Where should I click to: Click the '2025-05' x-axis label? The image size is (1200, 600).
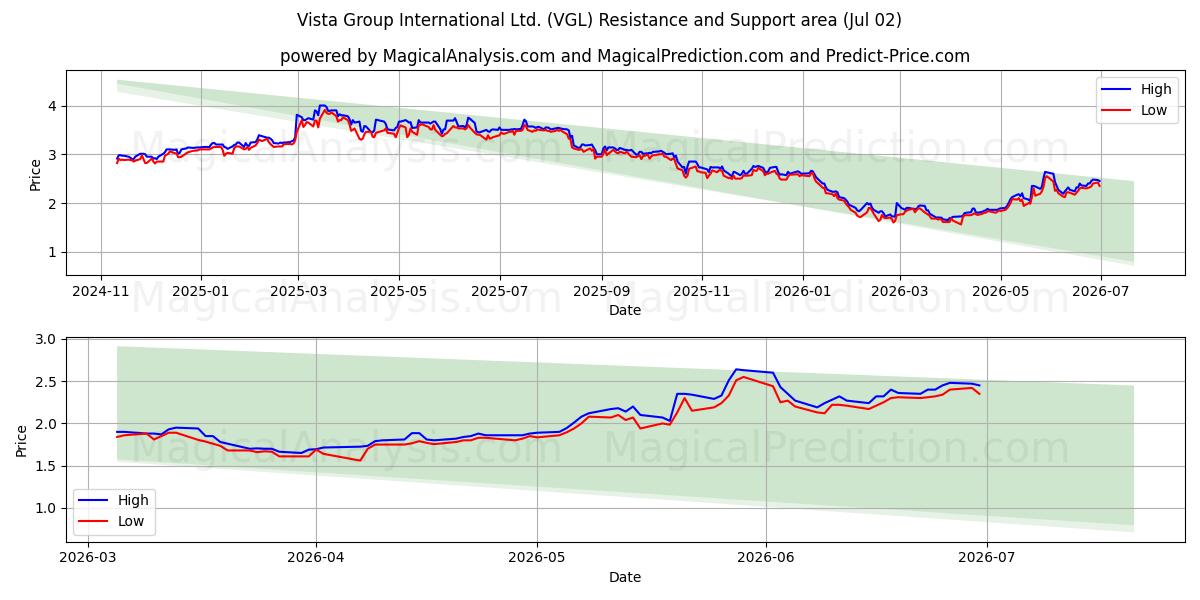coord(399,292)
